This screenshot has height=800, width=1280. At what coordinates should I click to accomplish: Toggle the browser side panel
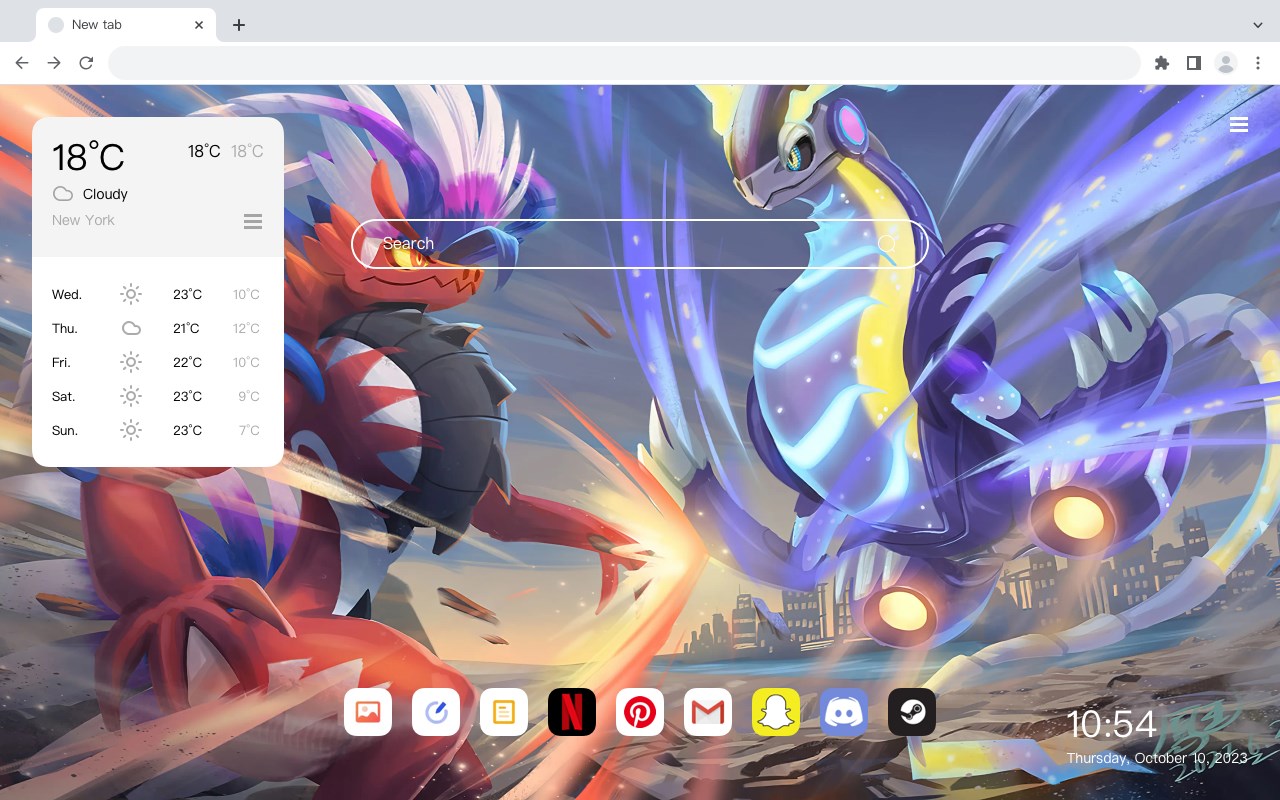pyautogui.click(x=1193, y=63)
